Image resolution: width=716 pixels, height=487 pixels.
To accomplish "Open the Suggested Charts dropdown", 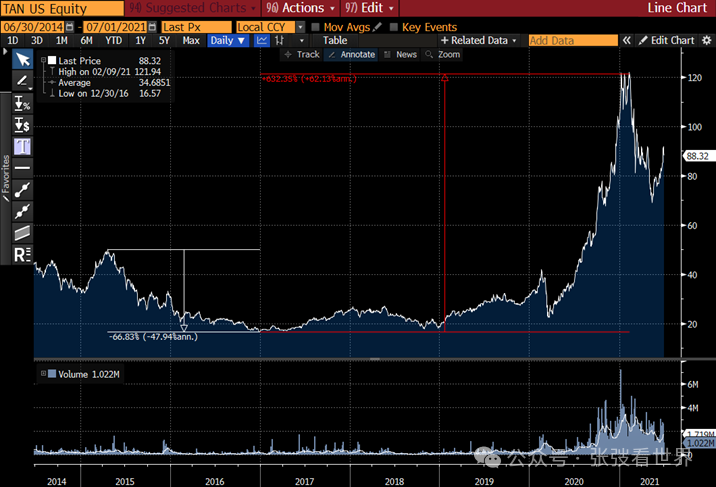I will click(x=192, y=8).
